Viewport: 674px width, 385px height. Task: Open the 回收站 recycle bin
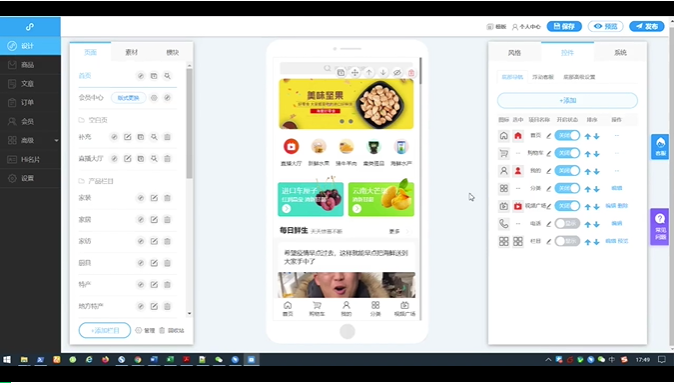coord(172,330)
